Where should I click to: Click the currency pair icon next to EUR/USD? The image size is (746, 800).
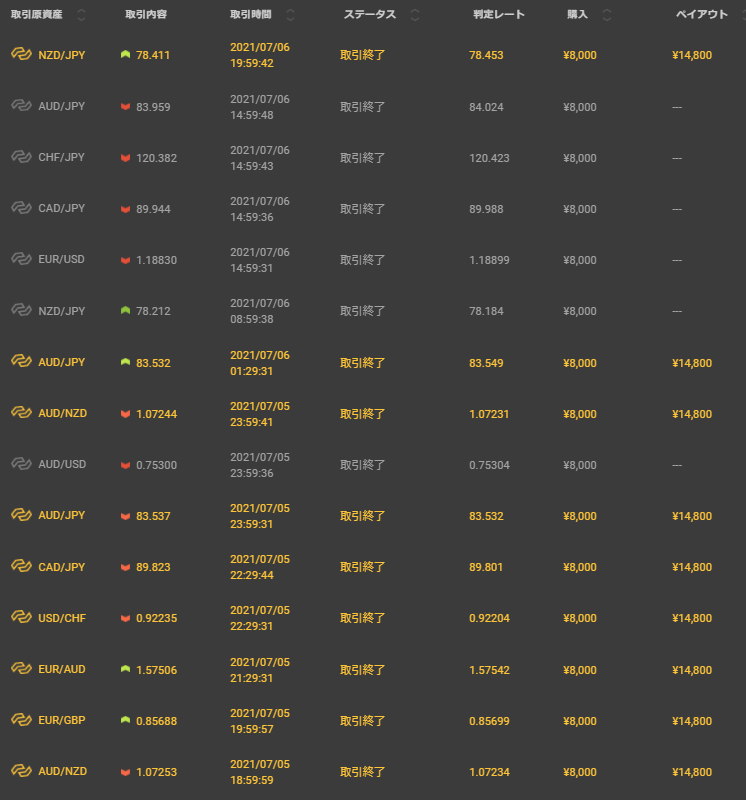pos(21,259)
